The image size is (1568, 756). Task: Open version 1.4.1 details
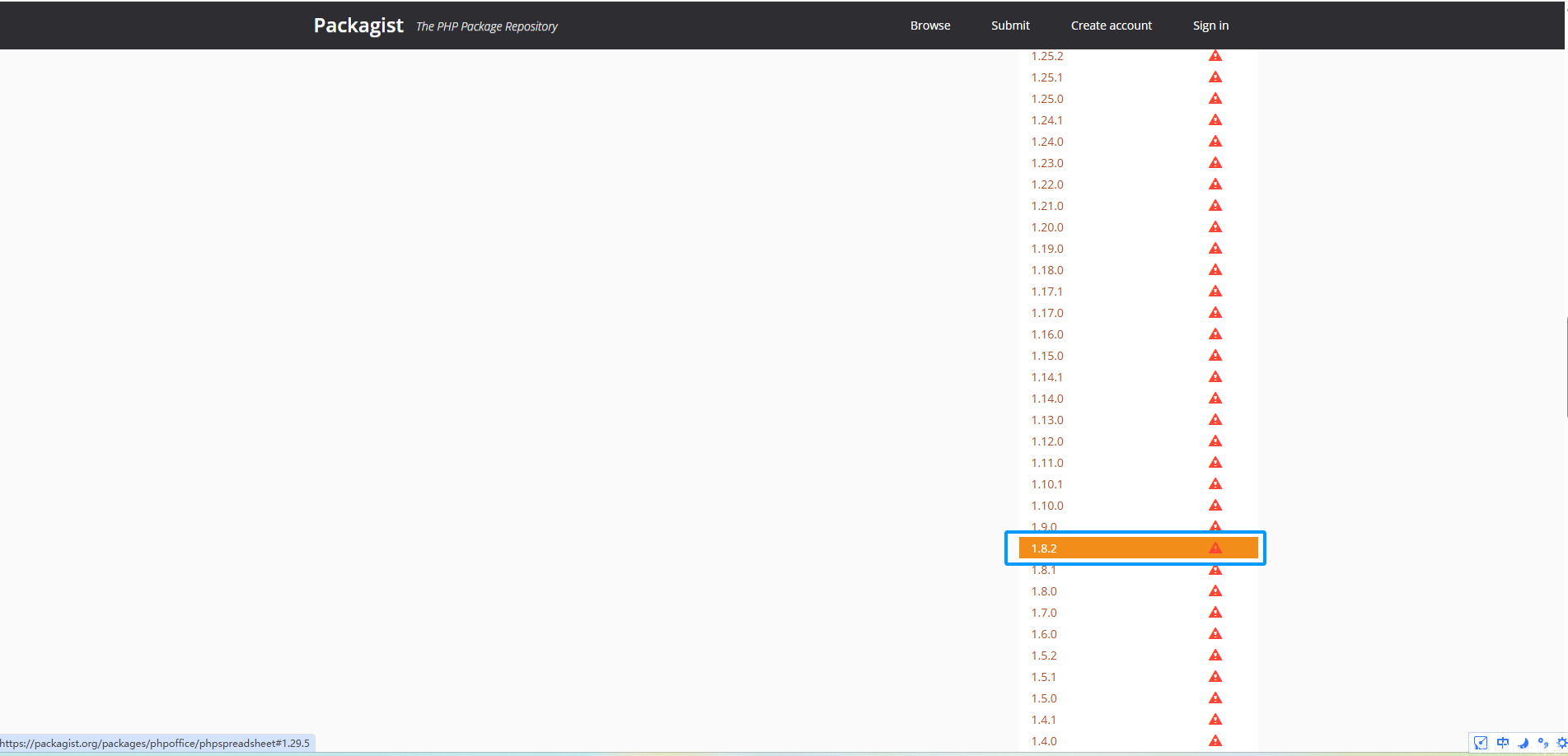coord(1043,719)
